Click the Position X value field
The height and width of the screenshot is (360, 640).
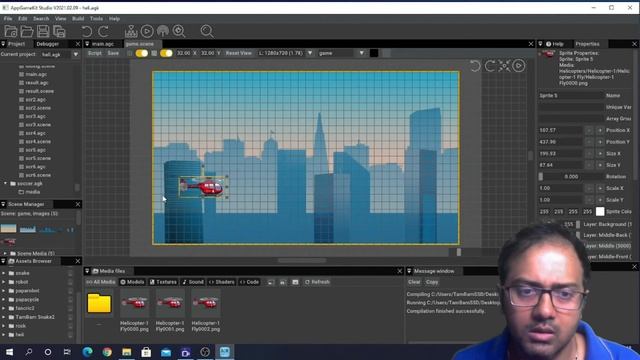point(560,130)
